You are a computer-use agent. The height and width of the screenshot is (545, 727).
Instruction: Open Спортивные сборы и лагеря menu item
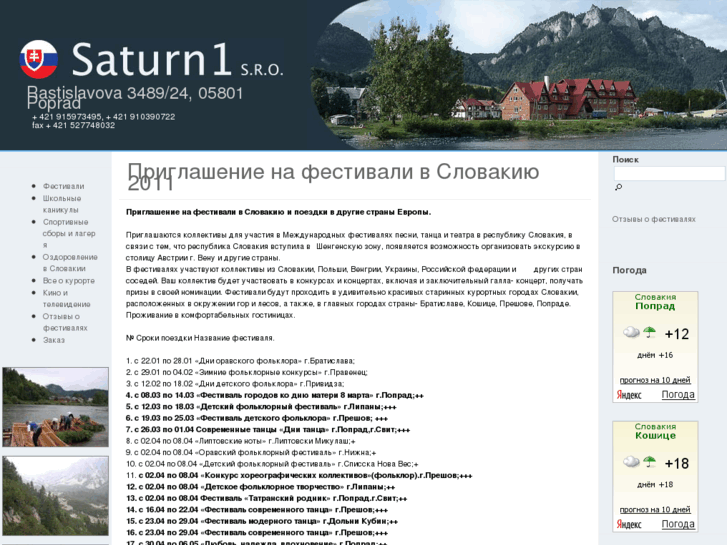coord(69,233)
